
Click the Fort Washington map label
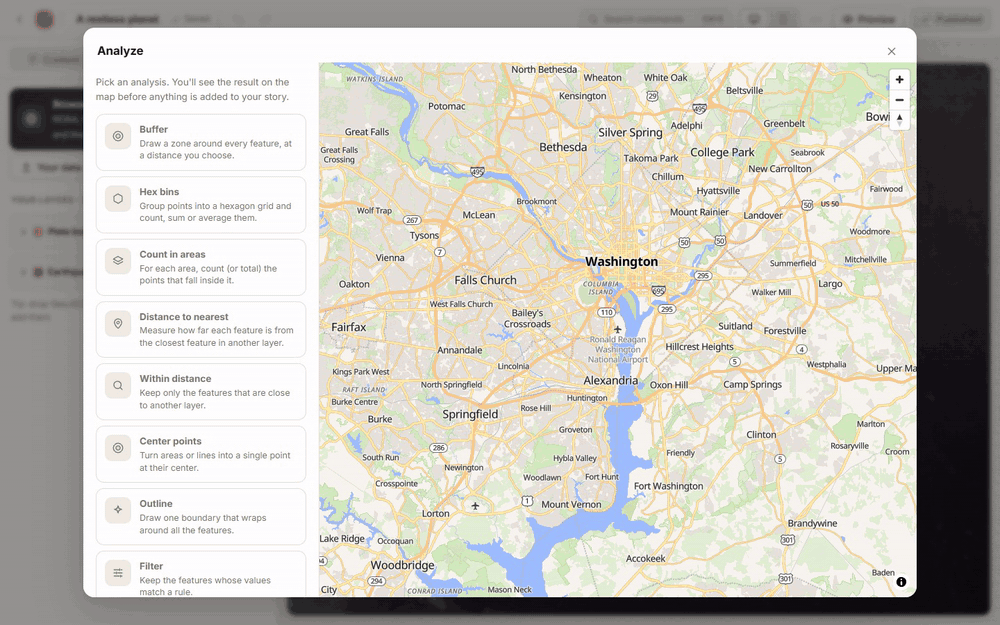pyautogui.click(x=668, y=486)
